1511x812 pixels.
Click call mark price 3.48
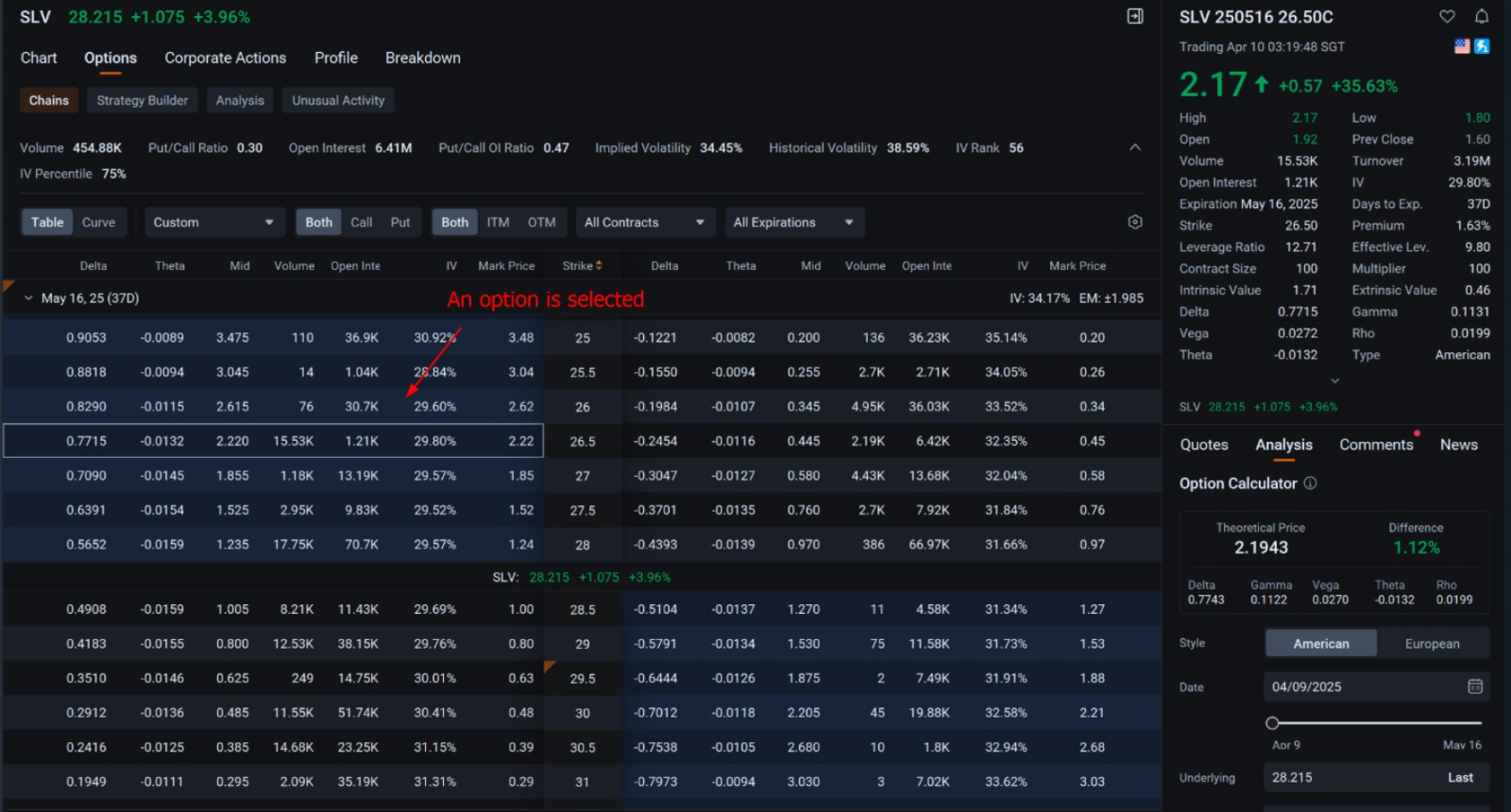click(x=521, y=338)
